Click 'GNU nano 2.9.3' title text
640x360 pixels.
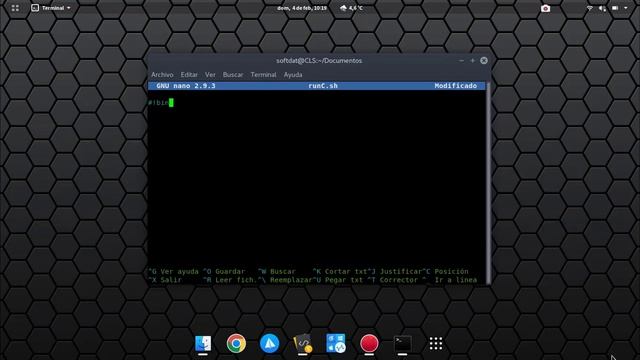pyautogui.click(x=186, y=86)
